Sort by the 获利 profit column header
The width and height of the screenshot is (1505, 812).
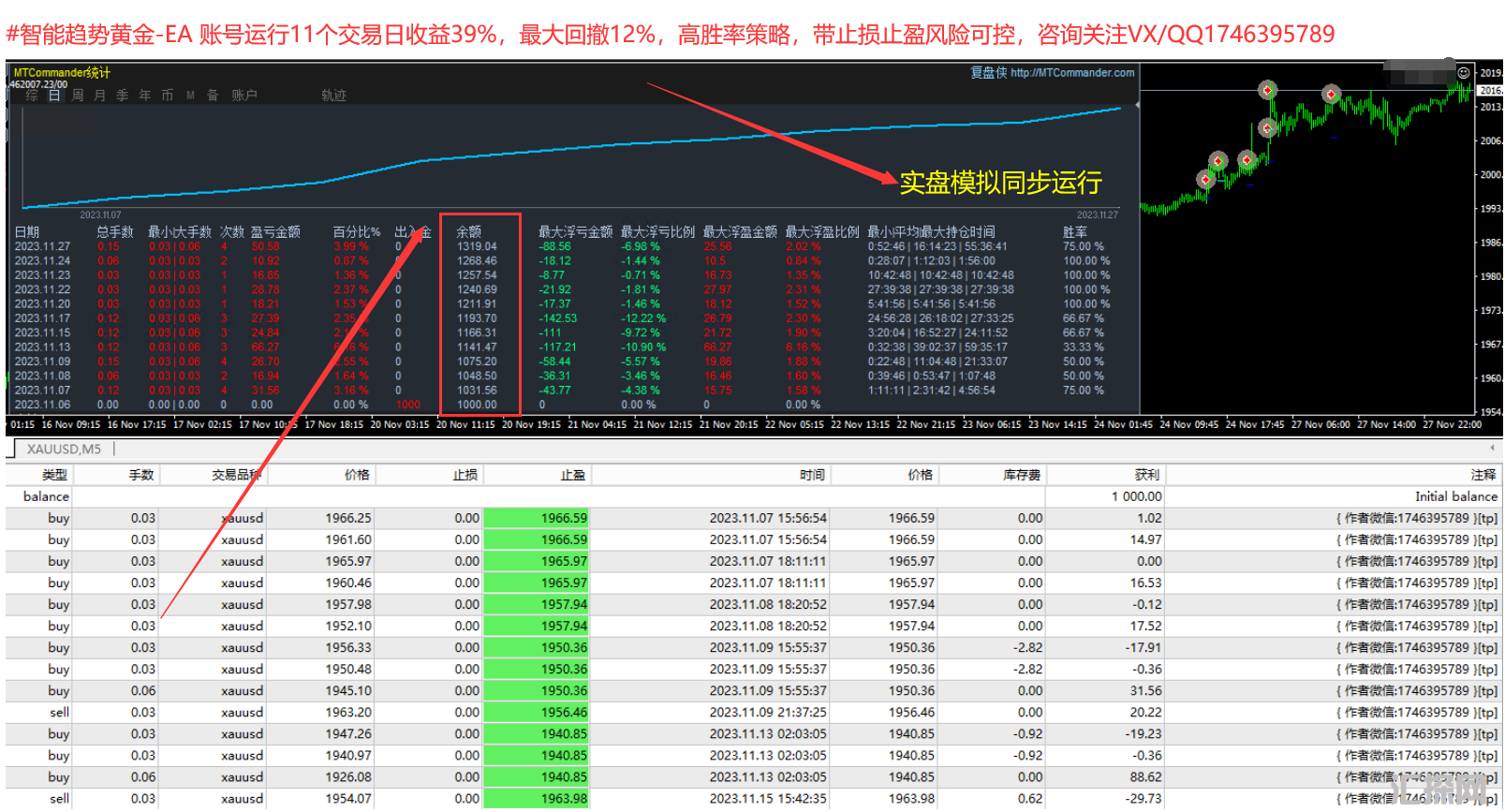[1146, 475]
